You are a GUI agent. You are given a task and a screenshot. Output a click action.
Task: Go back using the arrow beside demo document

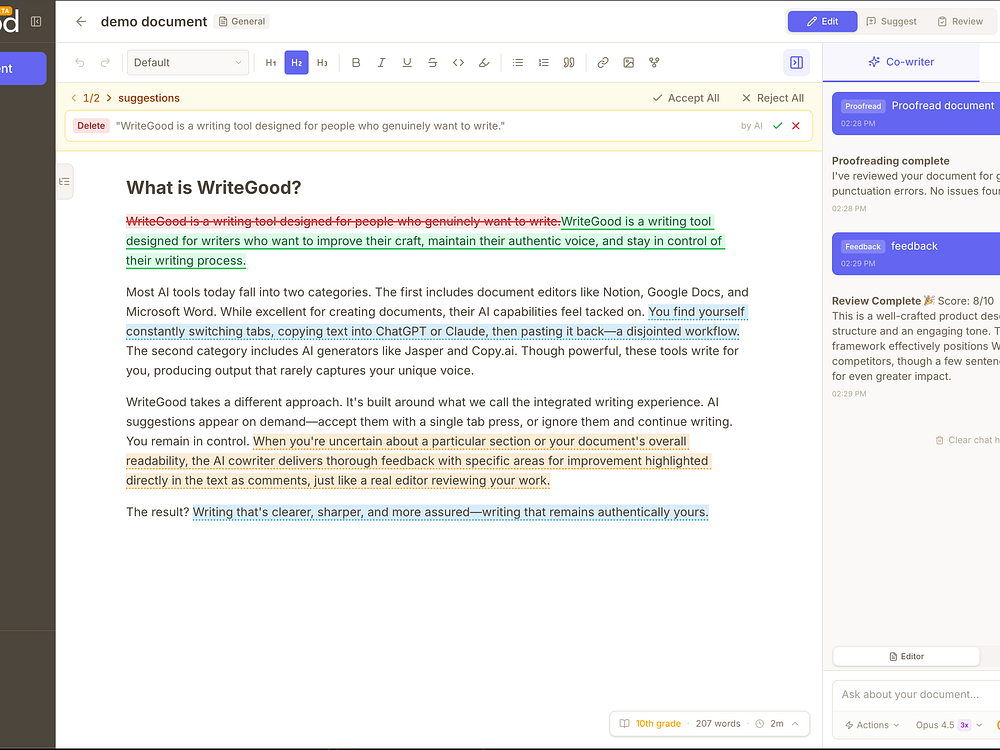pyautogui.click(x=81, y=22)
